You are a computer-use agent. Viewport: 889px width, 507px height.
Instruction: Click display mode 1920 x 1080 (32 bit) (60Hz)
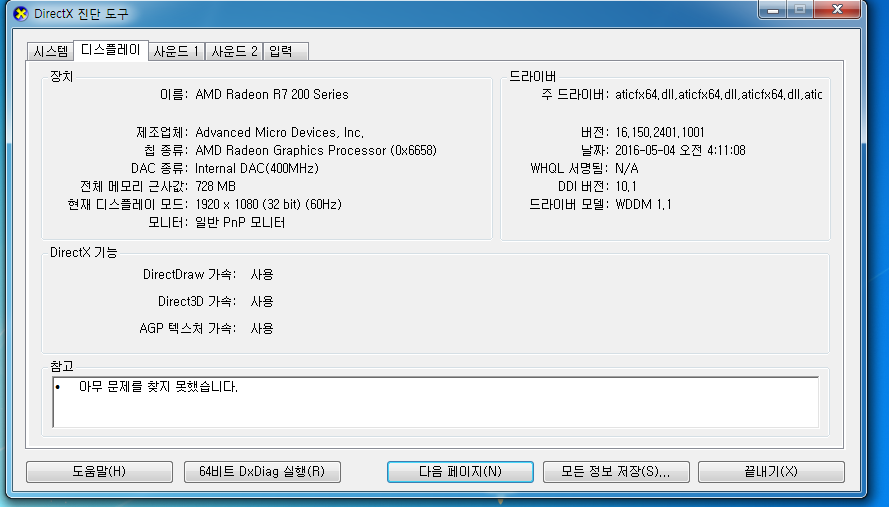pos(268,204)
